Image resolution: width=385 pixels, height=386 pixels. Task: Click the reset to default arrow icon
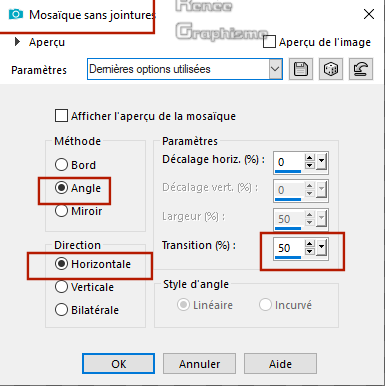(x=361, y=69)
